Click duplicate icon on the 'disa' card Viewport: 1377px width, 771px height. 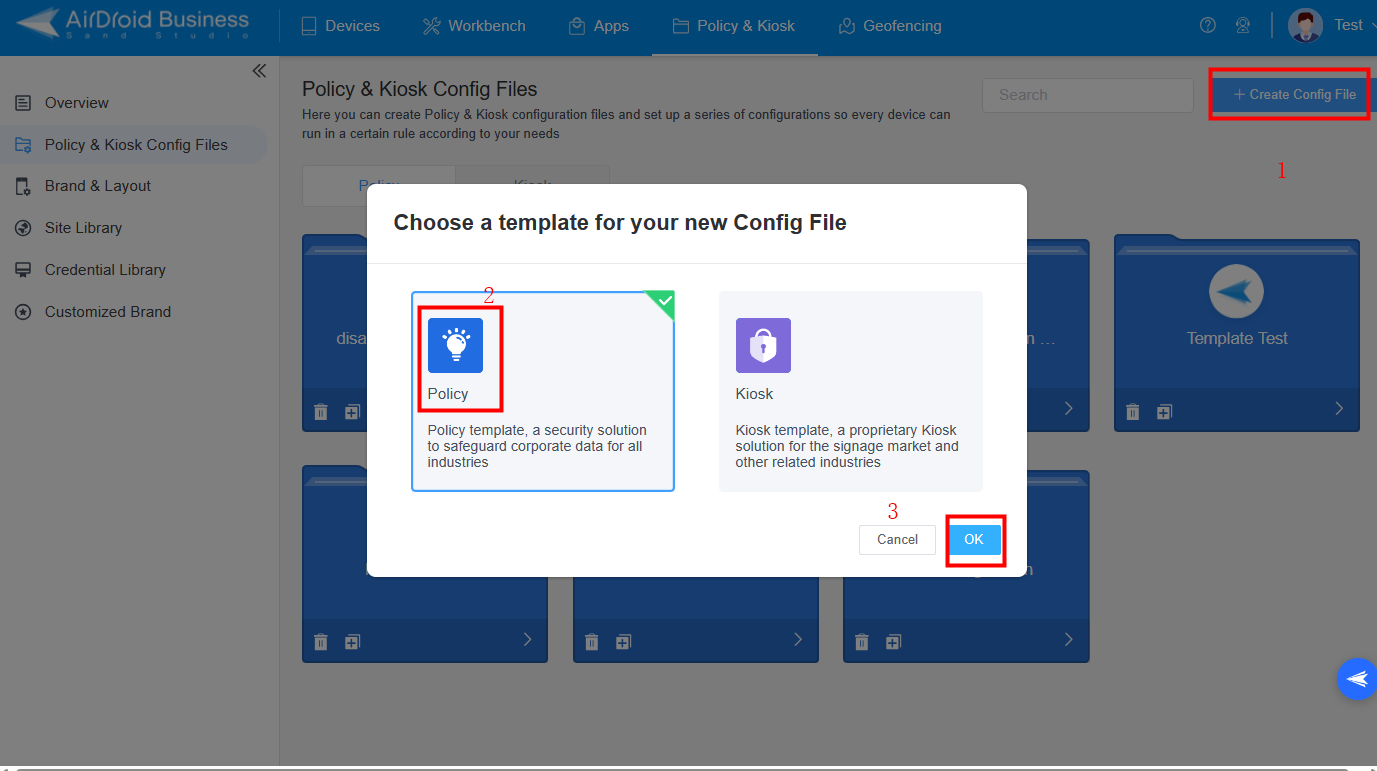tap(352, 411)
